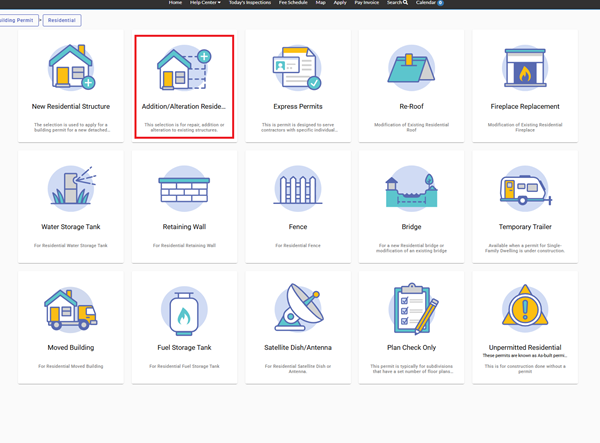Viewport: 600px width, 443px height.
Task: Open the New Residential Structure icon
Action: pos(71,67)
